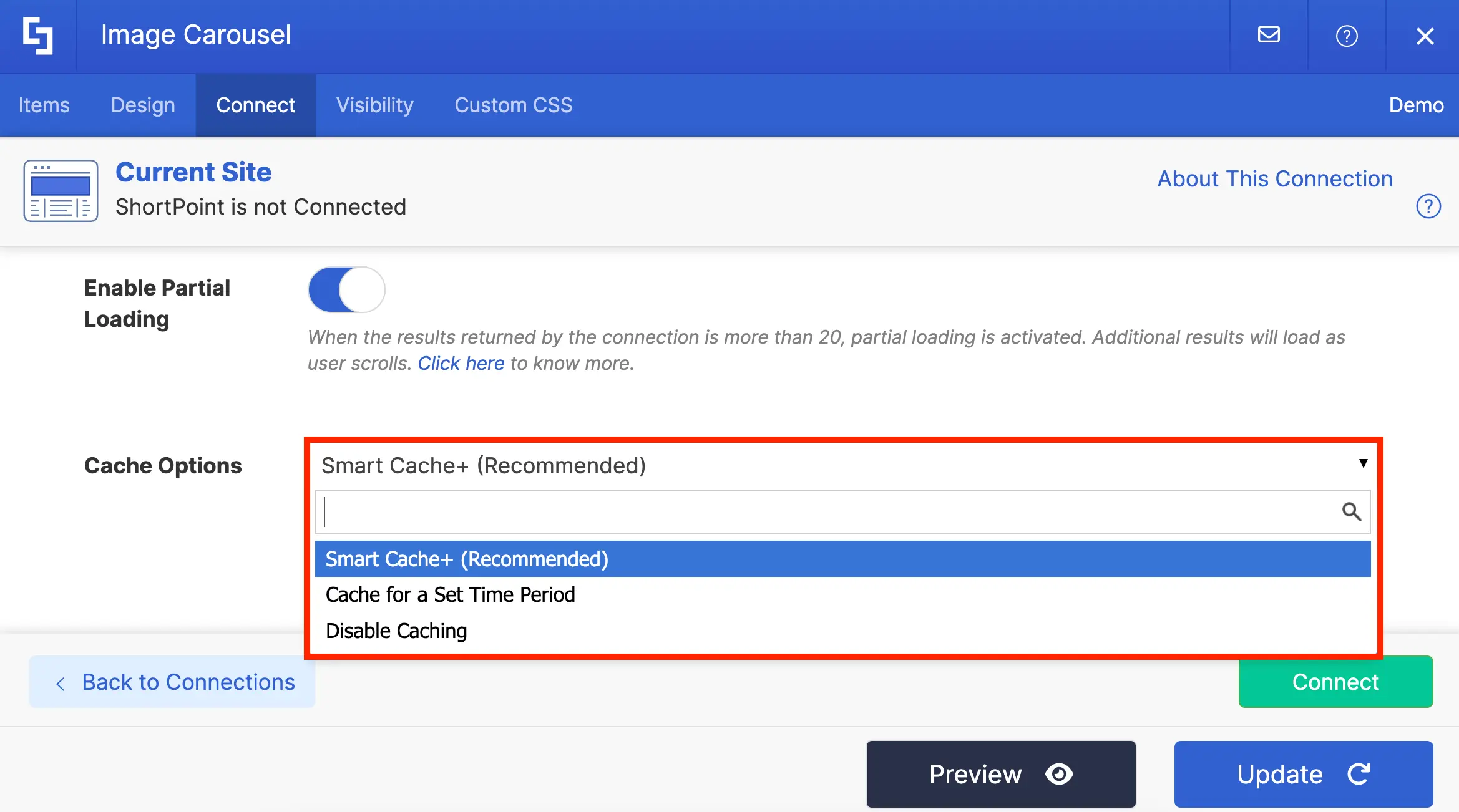This screenshot has width=1459, height=812.
Task: Open About This Connection link
Action: (x=1275, y=178)
